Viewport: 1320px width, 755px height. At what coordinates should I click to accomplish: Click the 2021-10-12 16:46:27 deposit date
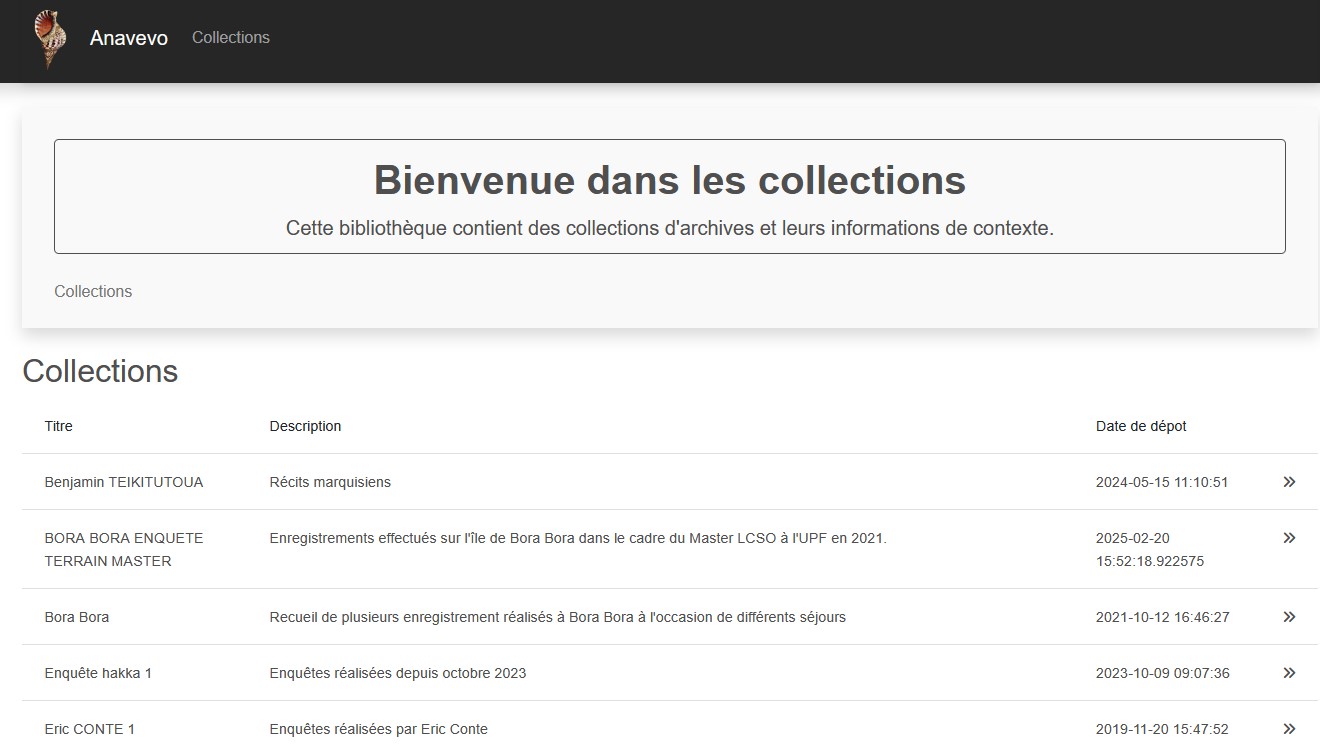click(1162, 617)
